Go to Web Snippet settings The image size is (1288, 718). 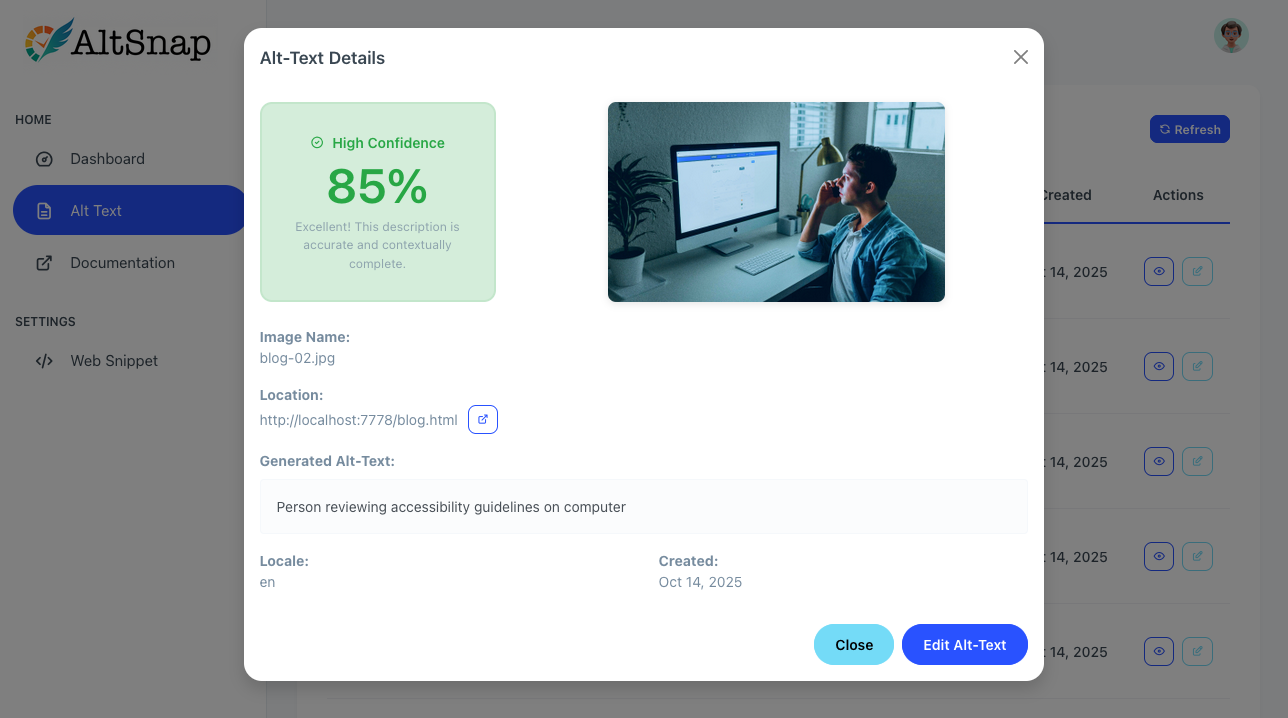tap(114, 361)
